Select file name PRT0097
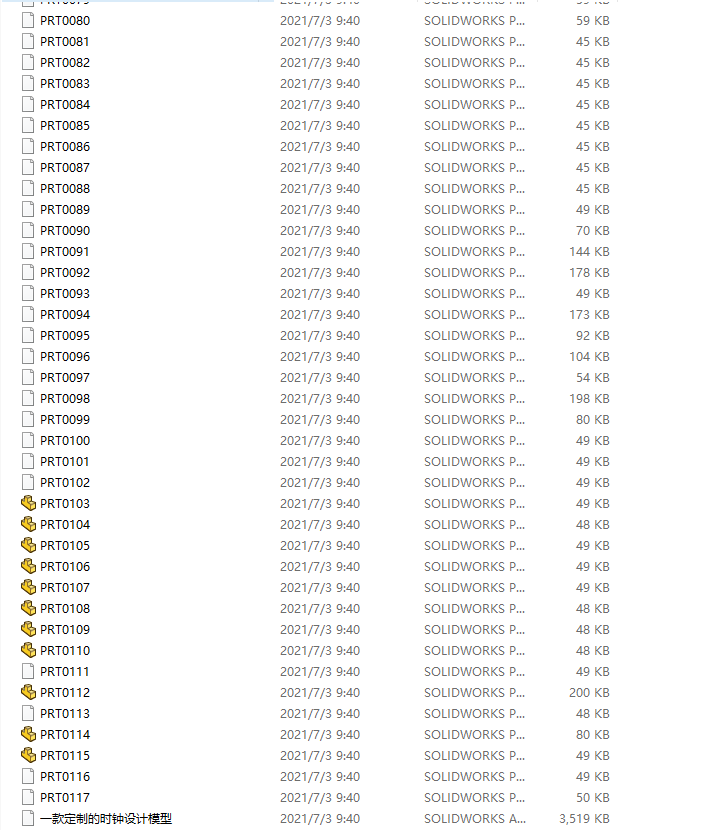The width and height of the screenshot is (722, 836). (x=65, y=377)
